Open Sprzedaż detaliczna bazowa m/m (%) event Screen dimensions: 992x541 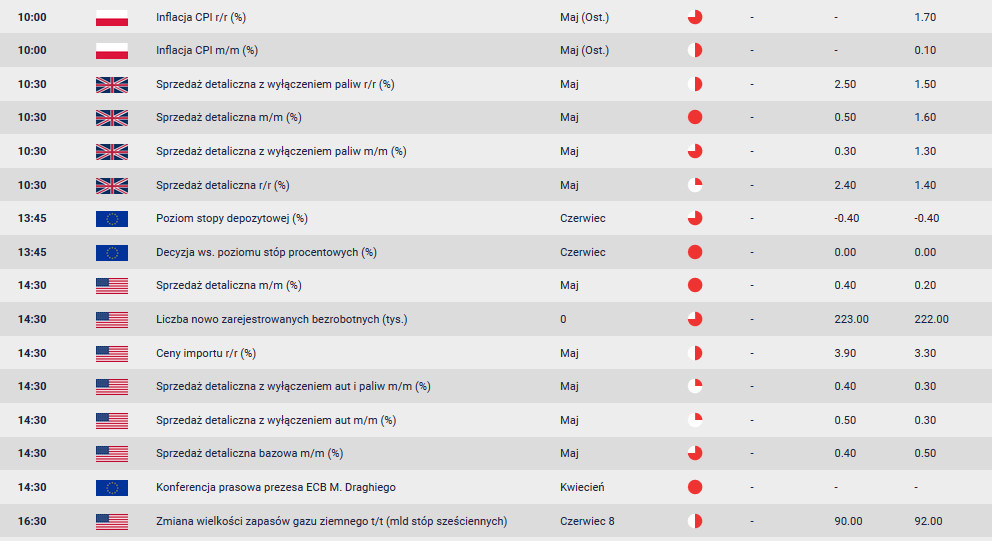coord(250,454)
